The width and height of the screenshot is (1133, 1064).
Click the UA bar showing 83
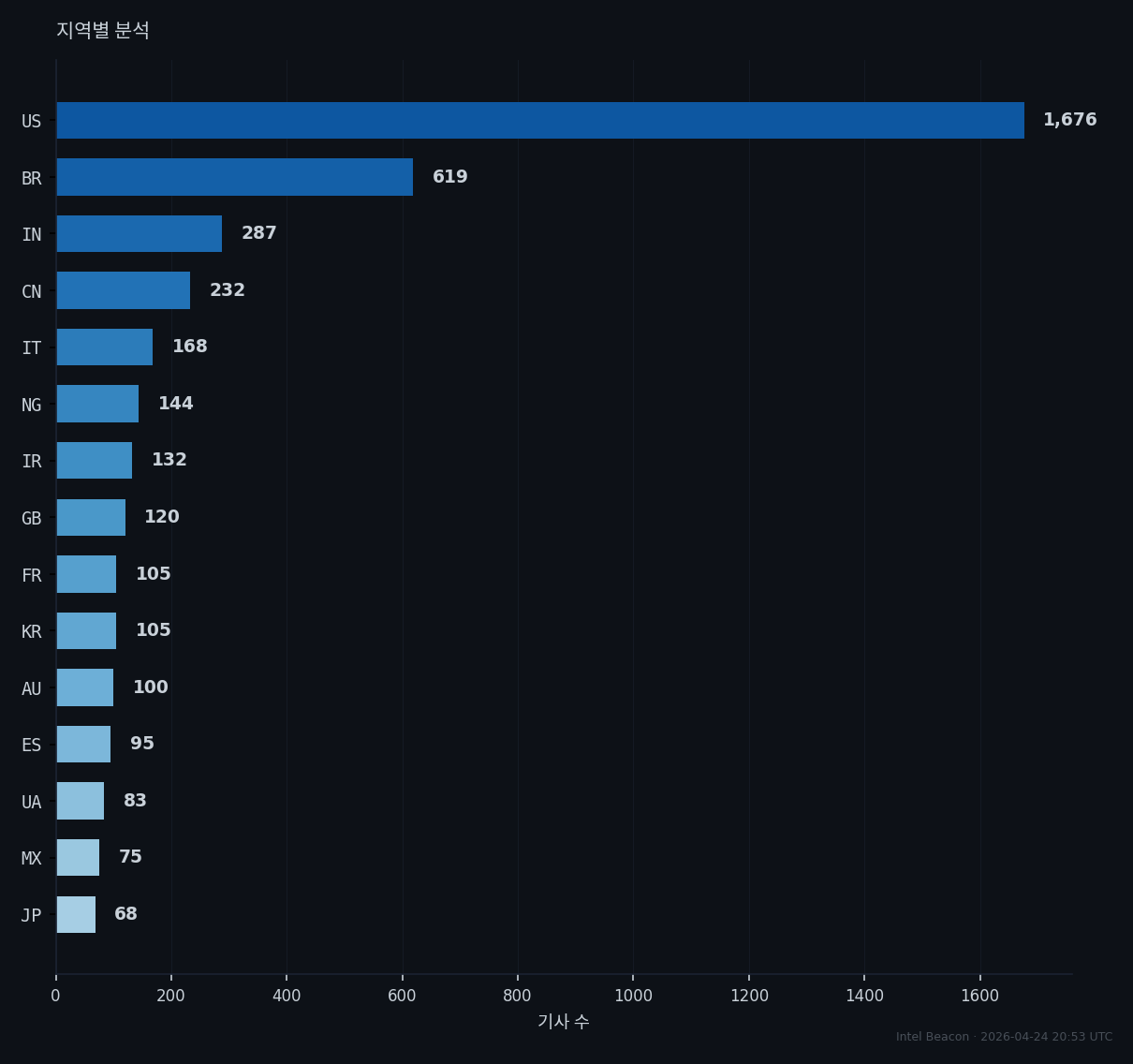coord(81,801)
